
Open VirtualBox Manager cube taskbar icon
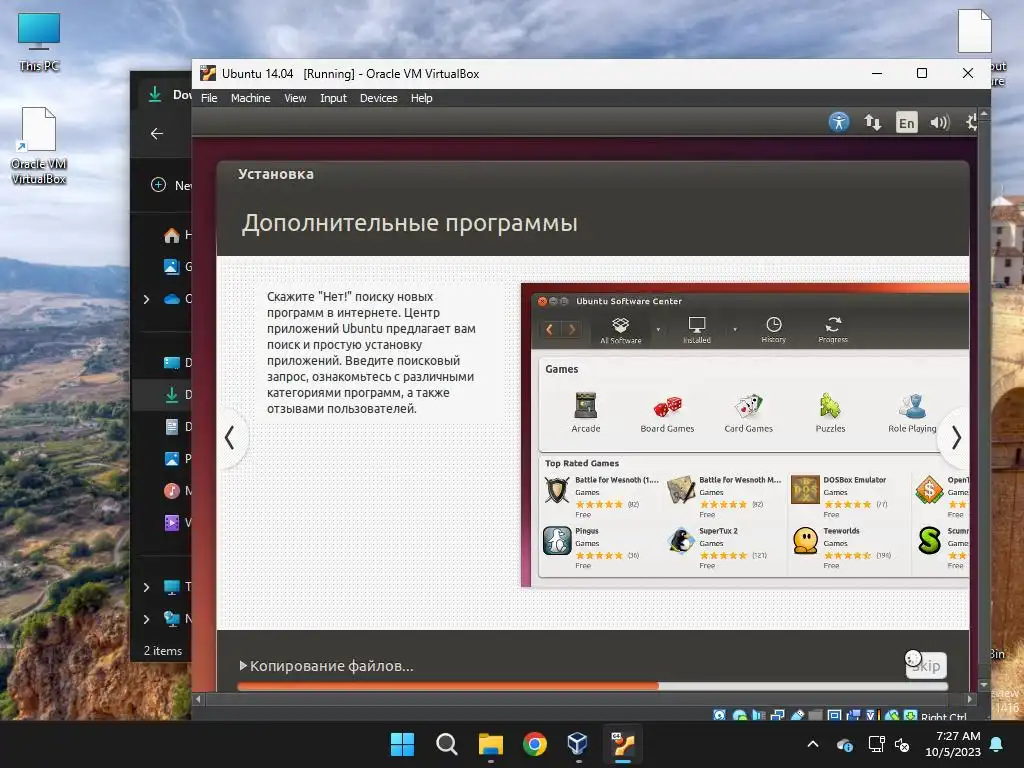pyautogui.click(x=578, y=744)
